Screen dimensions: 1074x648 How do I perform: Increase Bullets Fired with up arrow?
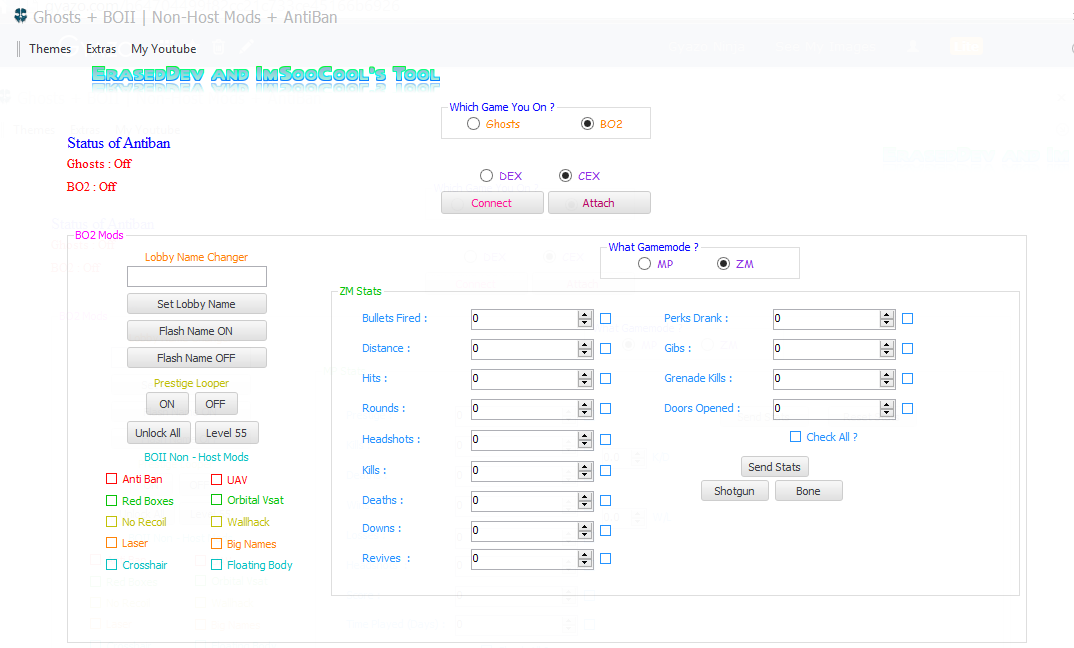[585, 314]
